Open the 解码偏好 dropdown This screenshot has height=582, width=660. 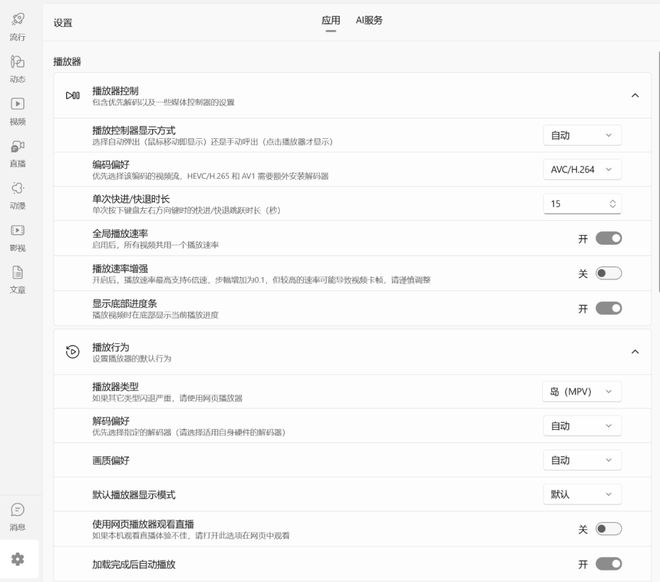click(x=582, y=426)
